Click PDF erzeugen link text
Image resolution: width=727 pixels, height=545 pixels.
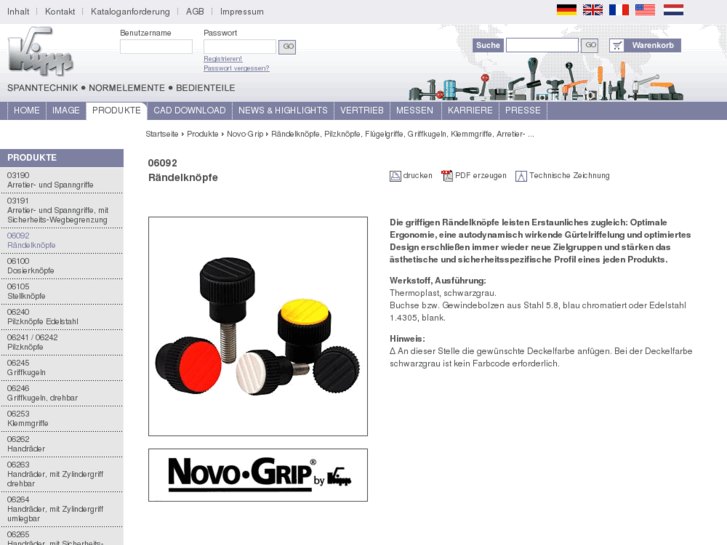click(x=480, y=176)
